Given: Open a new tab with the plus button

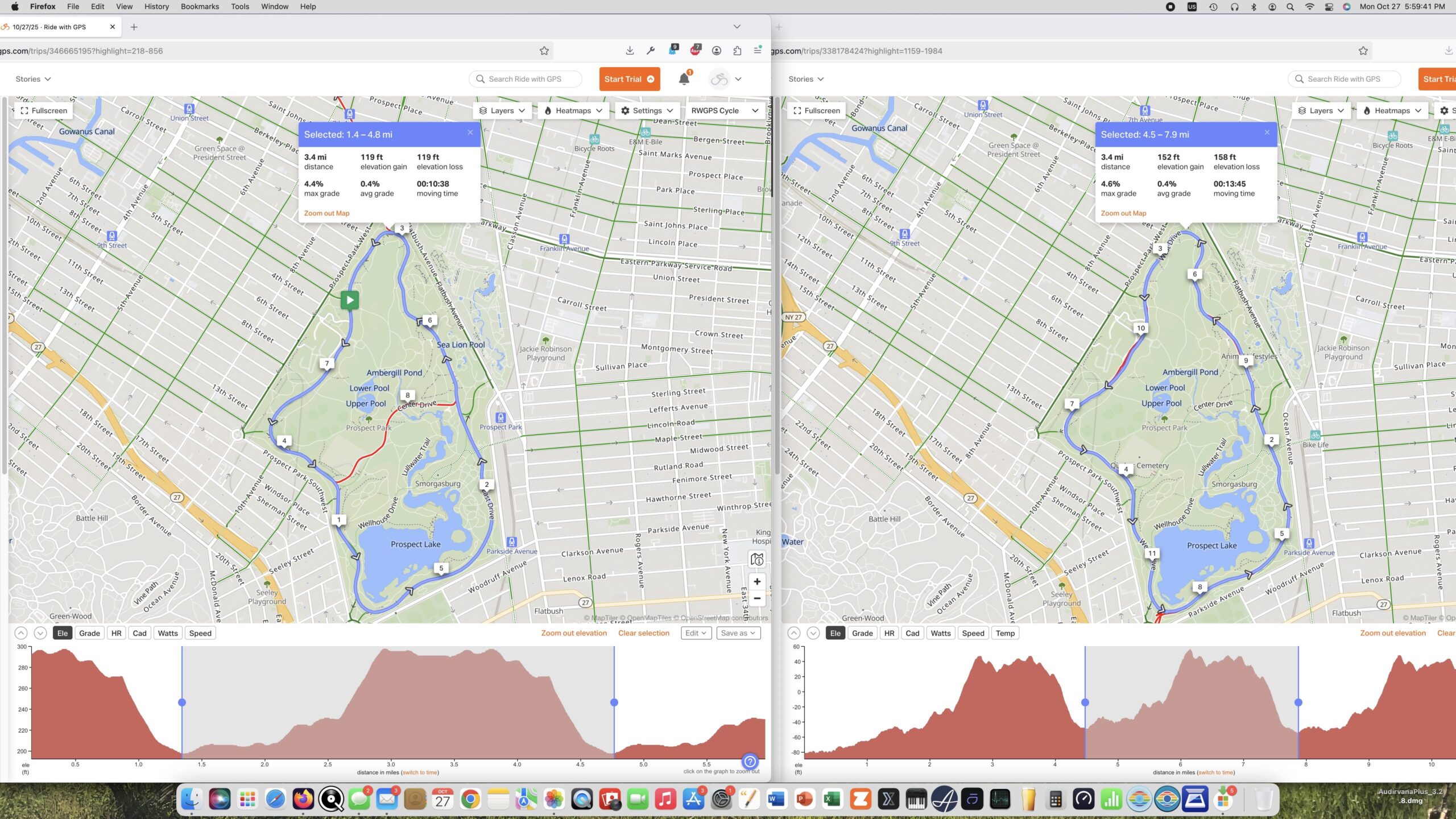Looking at the screenshot, I should (x=134, y=27).
